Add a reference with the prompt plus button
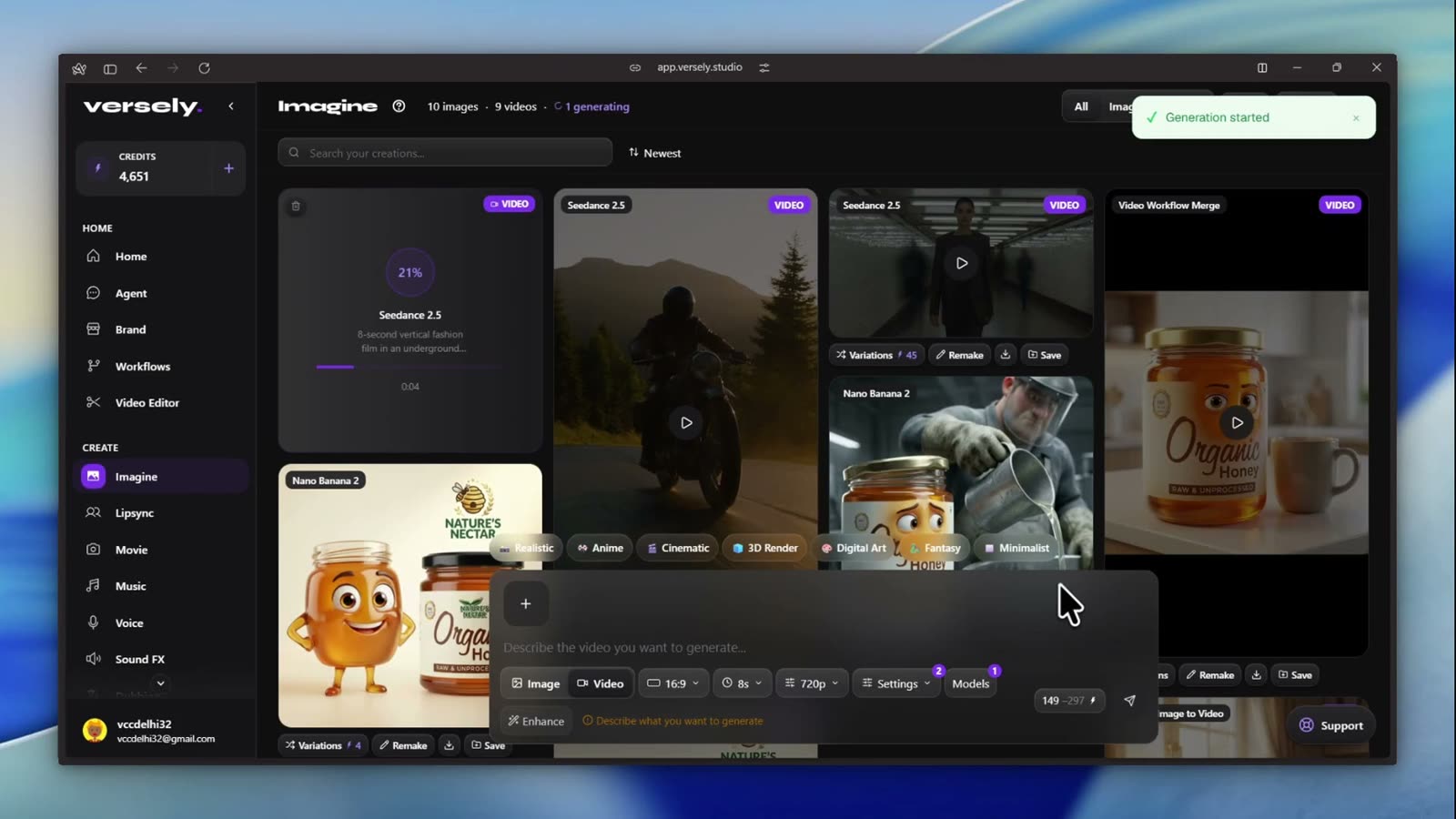 (x=525, y=603)
